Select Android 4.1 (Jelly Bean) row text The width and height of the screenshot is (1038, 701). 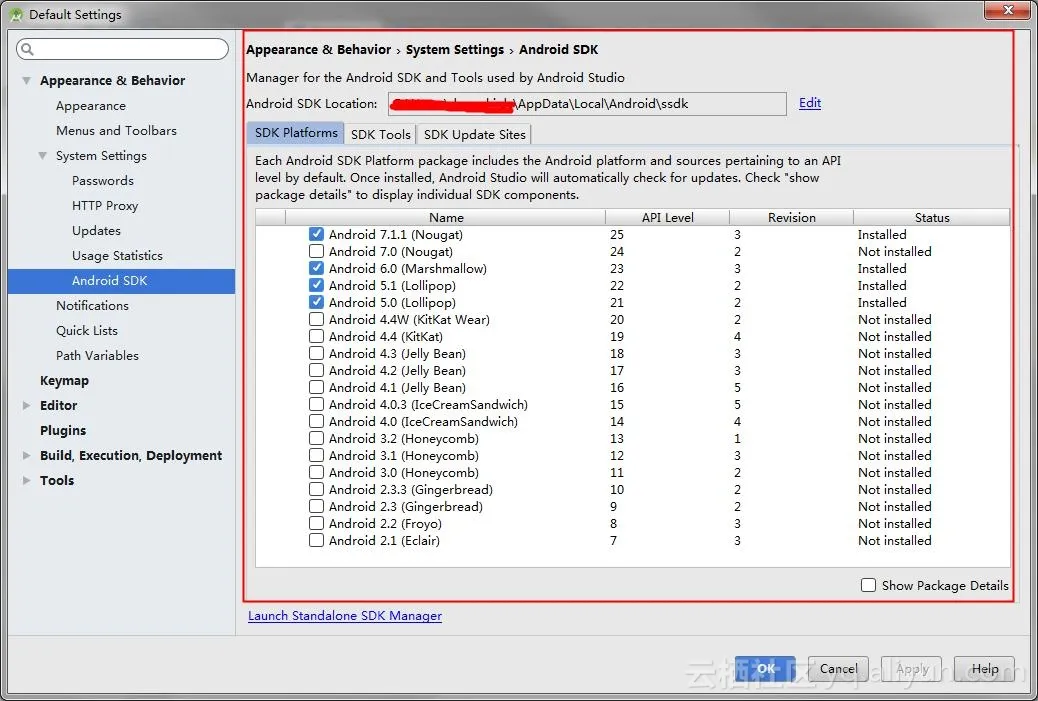click(397, 387)
